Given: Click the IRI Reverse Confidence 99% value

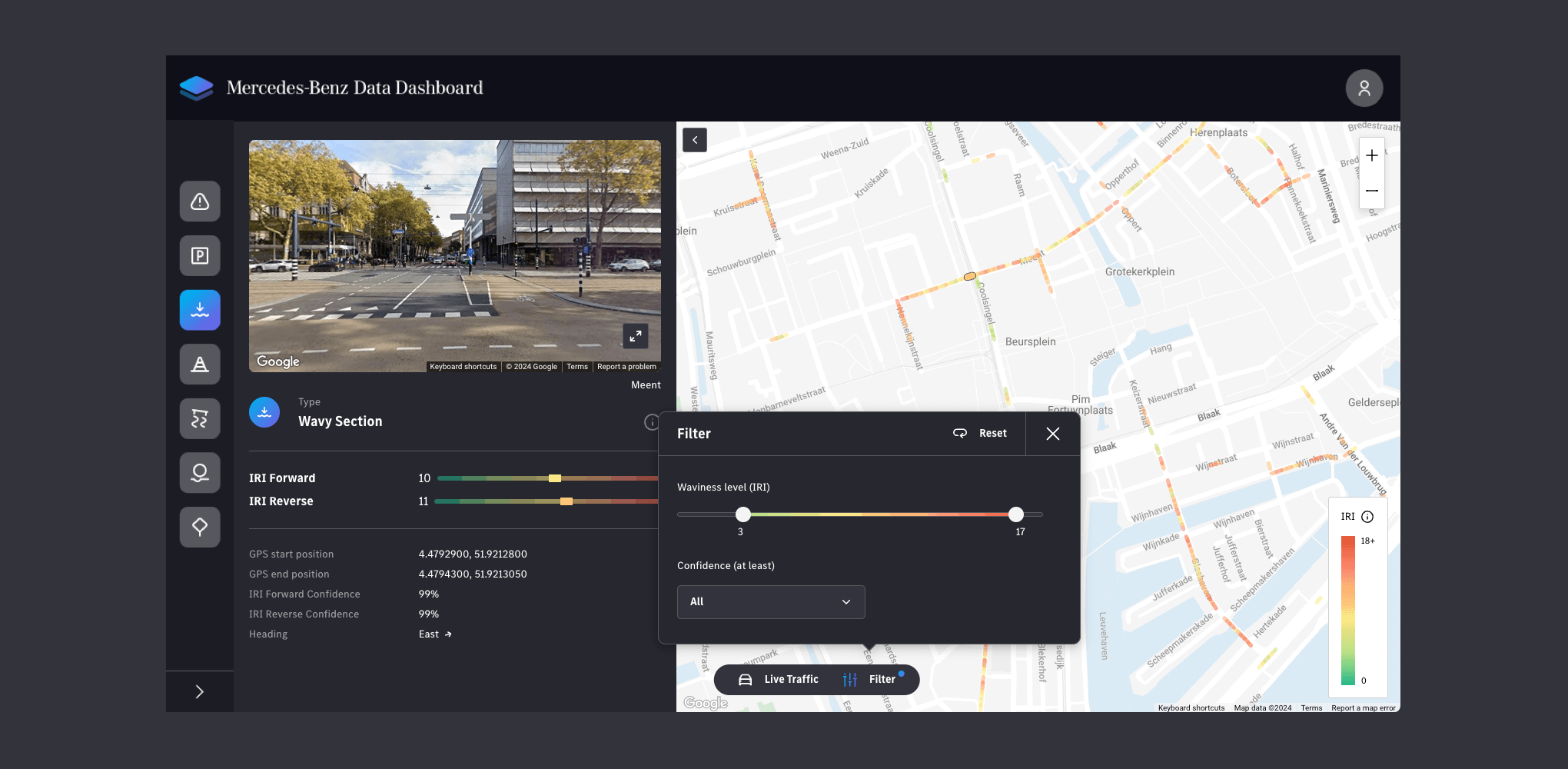Looking at the screenshot, I should tap(429, 614).
